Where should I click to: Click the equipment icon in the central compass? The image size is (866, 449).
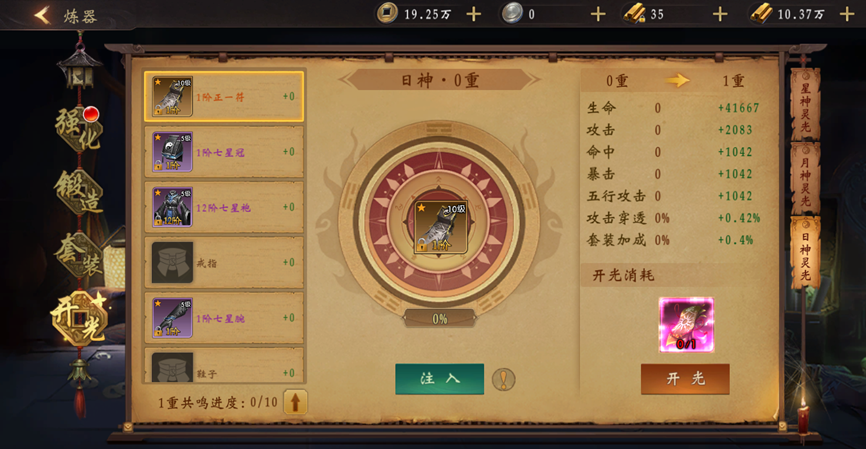tap(441, 228)
